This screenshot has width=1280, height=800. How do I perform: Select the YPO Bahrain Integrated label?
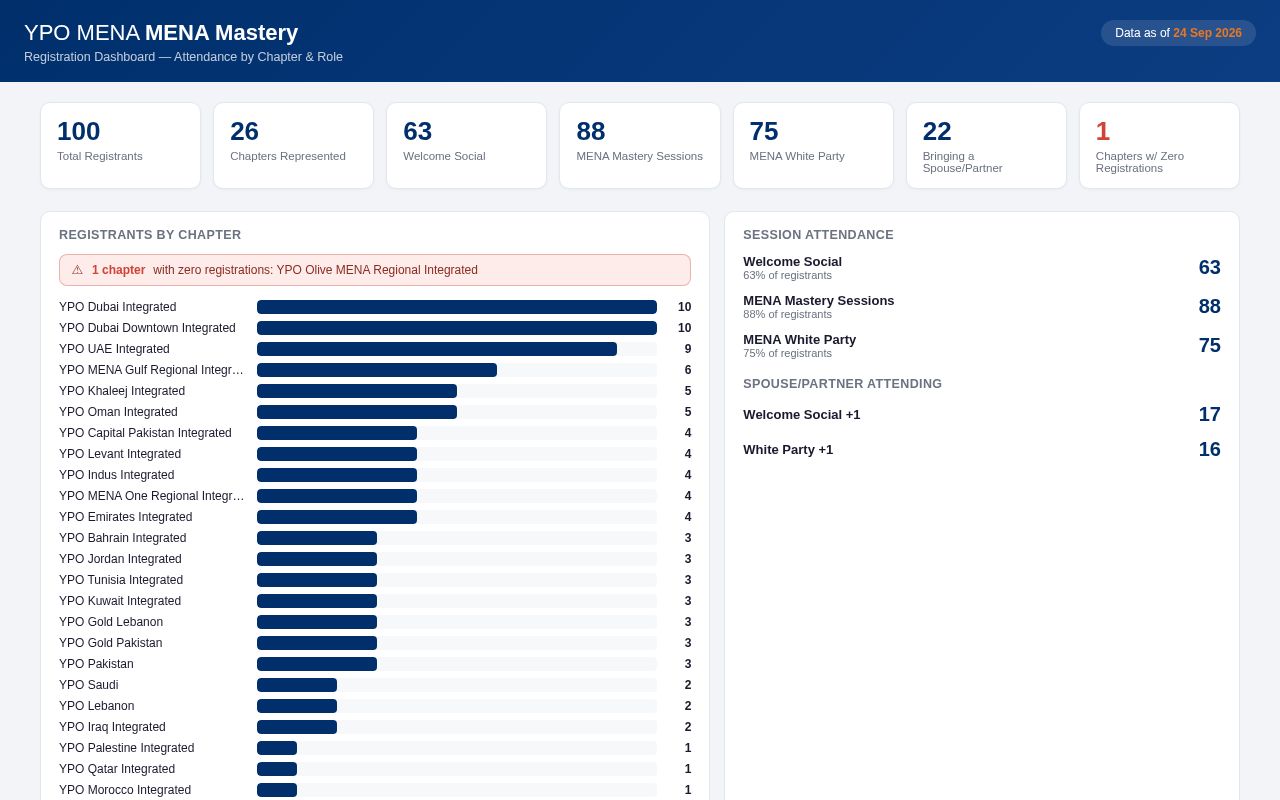[x=122, y=538]
